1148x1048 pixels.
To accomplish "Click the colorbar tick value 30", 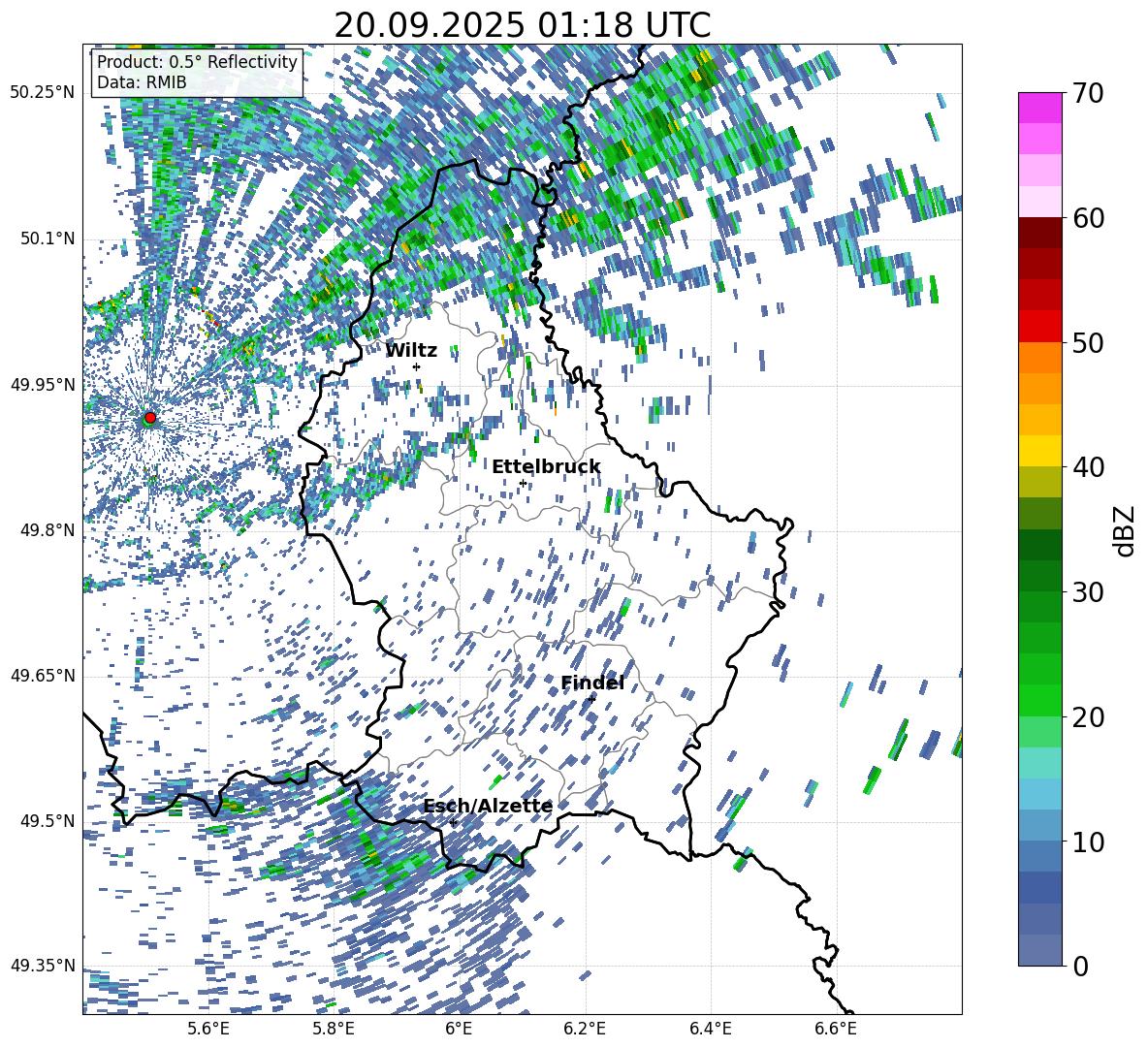I will pos(1087,592).
